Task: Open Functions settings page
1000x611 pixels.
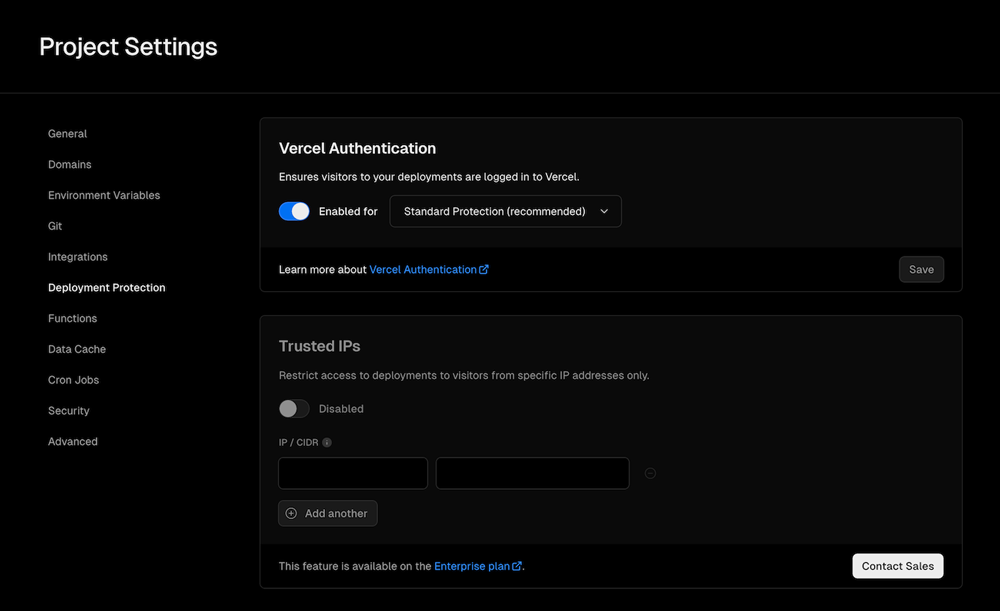Action: 72,318
